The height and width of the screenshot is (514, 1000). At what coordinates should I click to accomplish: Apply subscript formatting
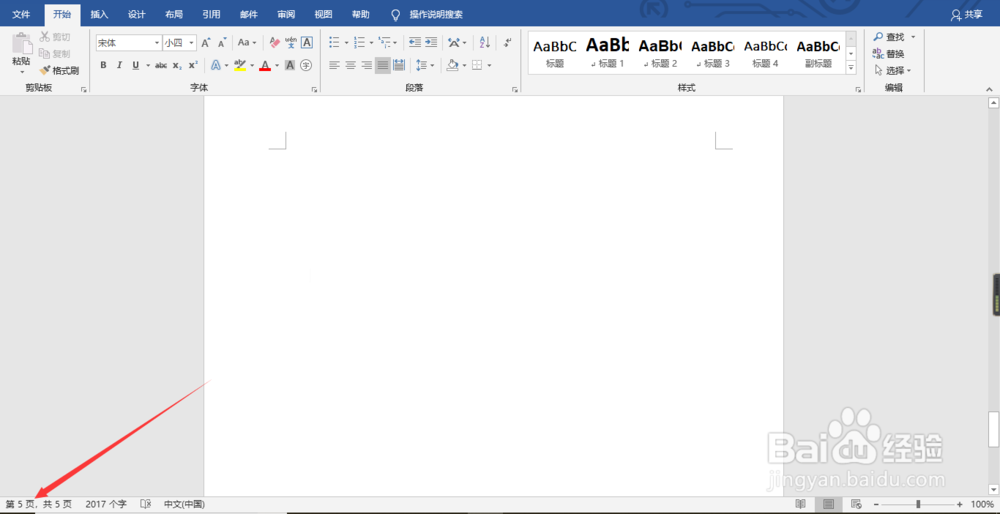click(x=177, y=65)
